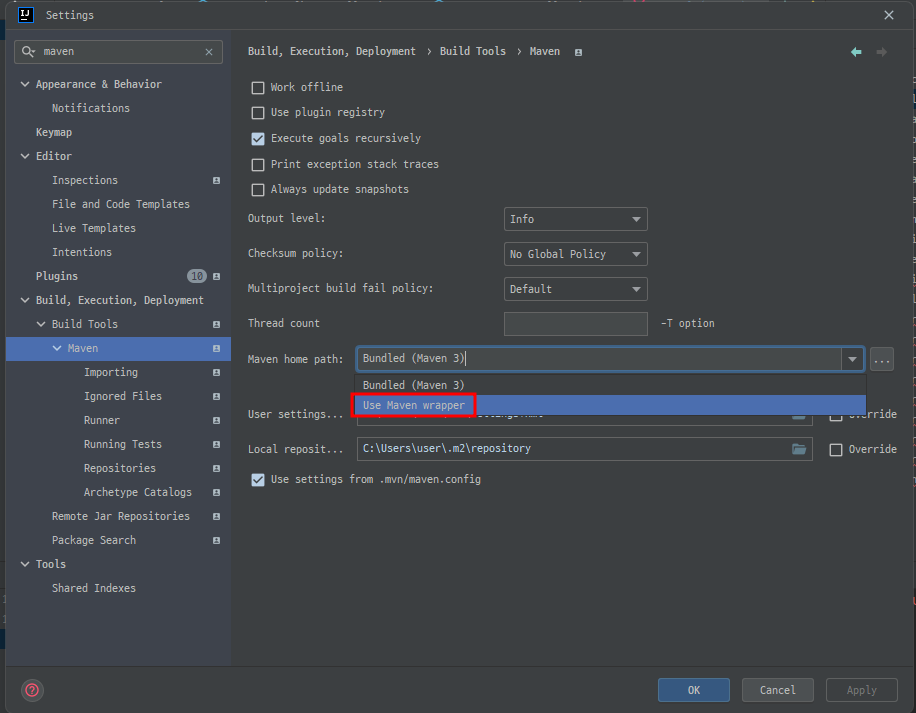The height and width of the screenshot is (713, 916).
Task: Click the IntelliJ logo in title bar
Action: click(26, 15)
